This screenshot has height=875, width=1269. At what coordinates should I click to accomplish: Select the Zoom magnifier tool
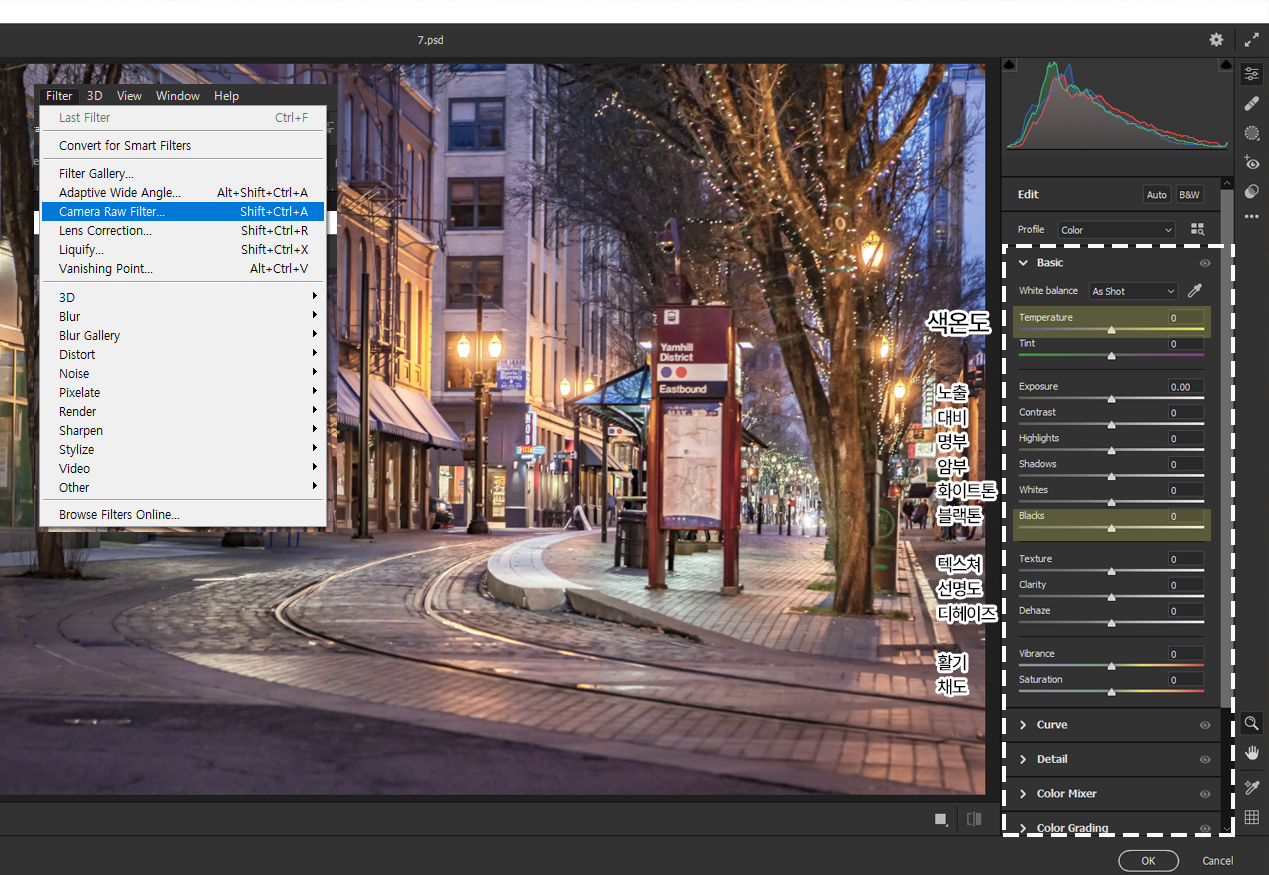1251,723
